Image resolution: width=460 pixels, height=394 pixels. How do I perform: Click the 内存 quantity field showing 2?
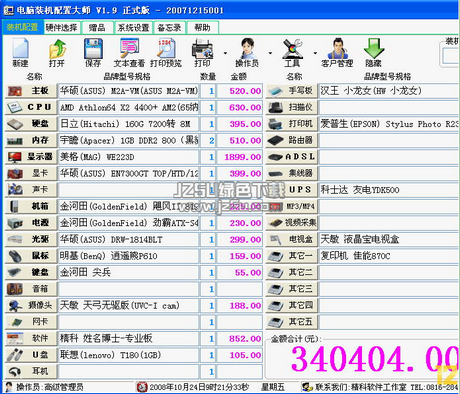[208, 140]
